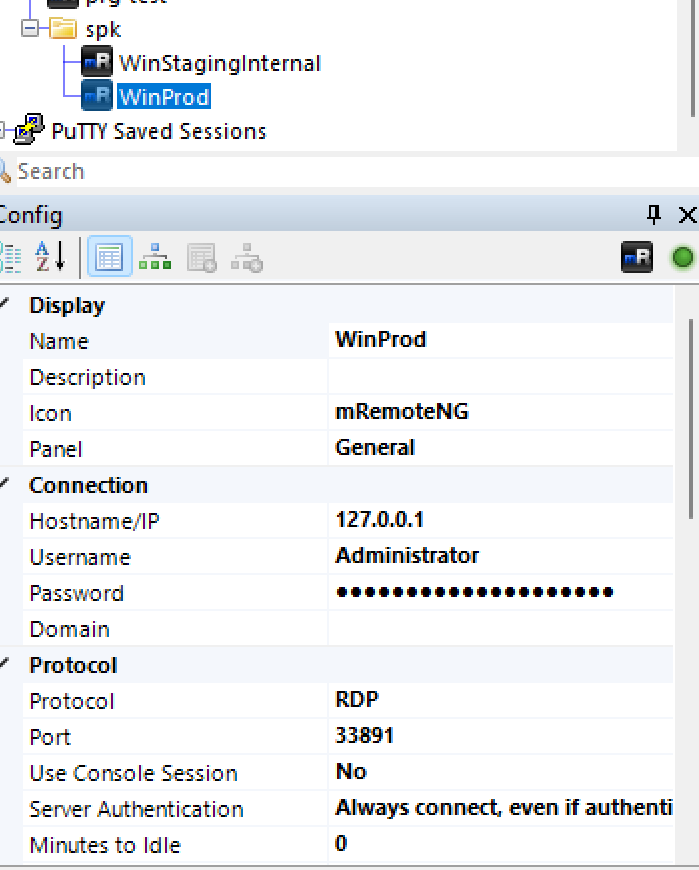
Task: Click the PuTTY Saved Sessions icon
Action: tap(29, 129)
